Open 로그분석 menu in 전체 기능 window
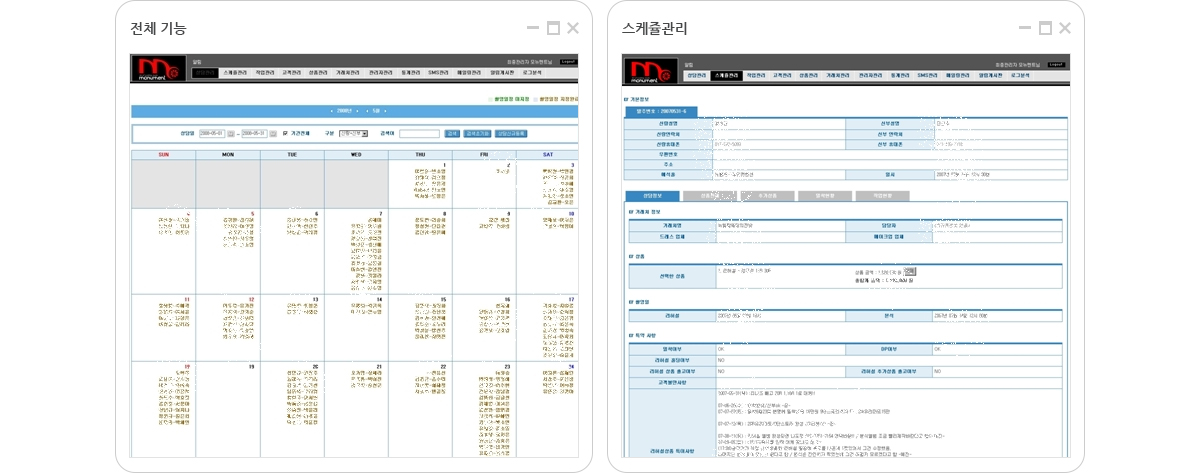 pyautogui.click(x=532, y=73)
